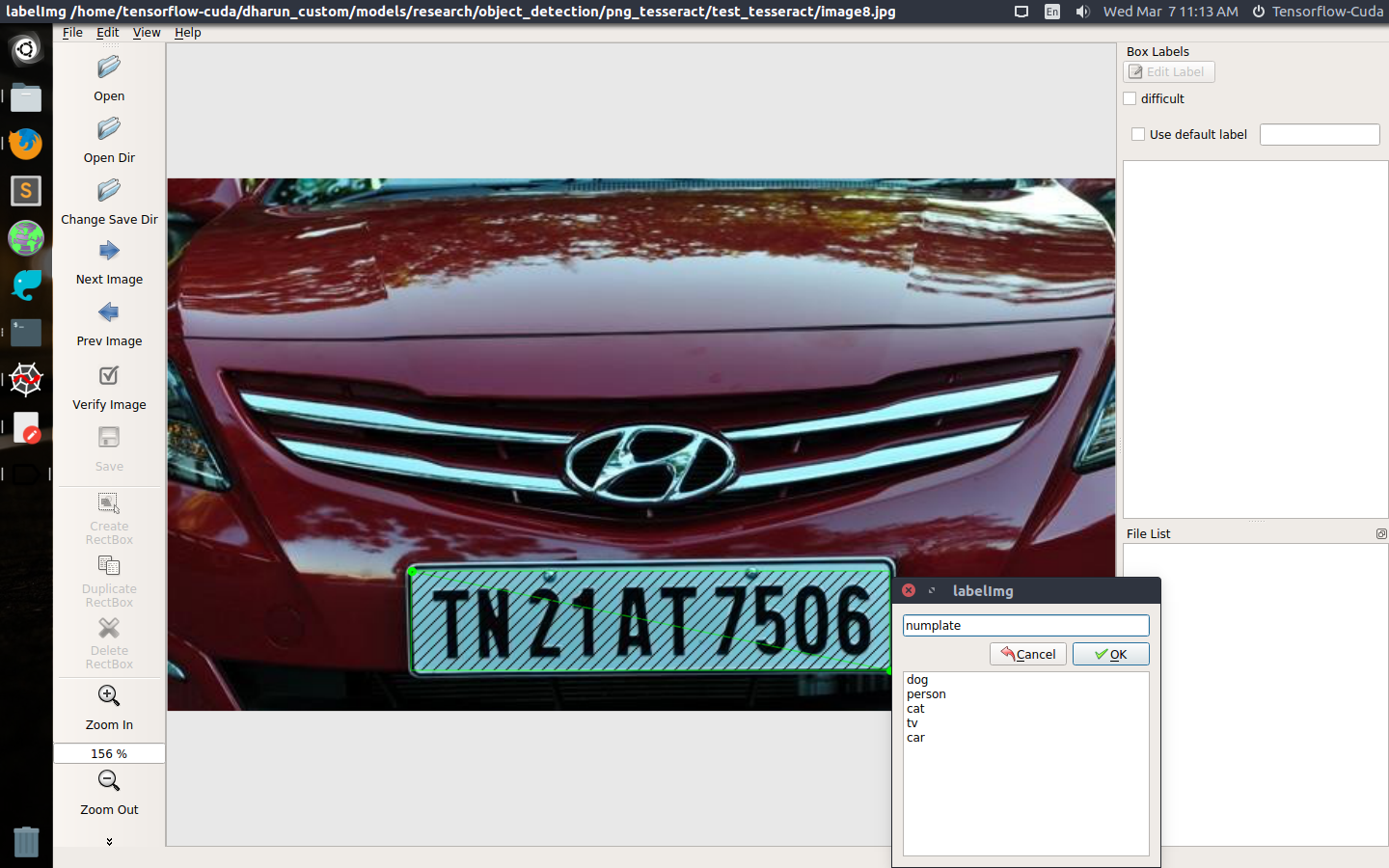Choose Change Save Dir tool
Image resolution: width=1389 pixels, height=868 pixels.
click(109, 191)
